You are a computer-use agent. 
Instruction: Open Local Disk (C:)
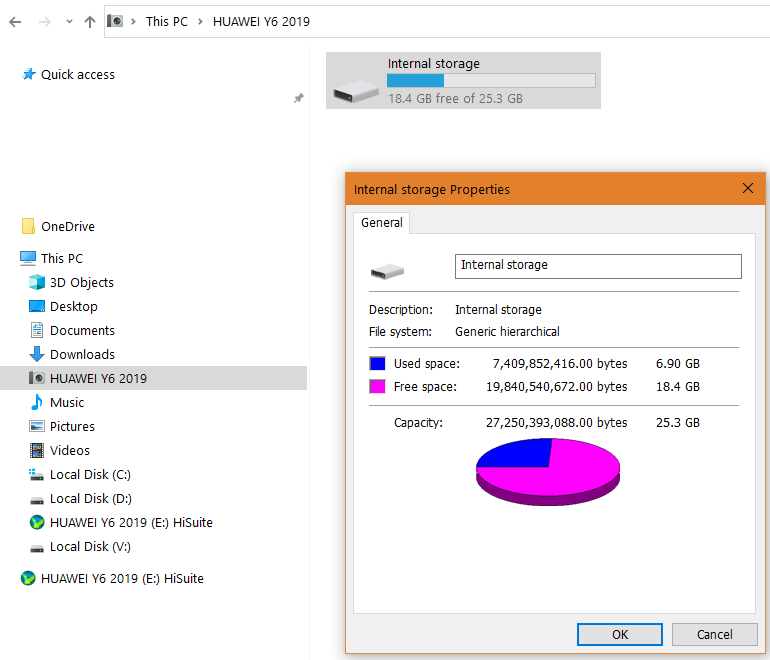point(90,474)
